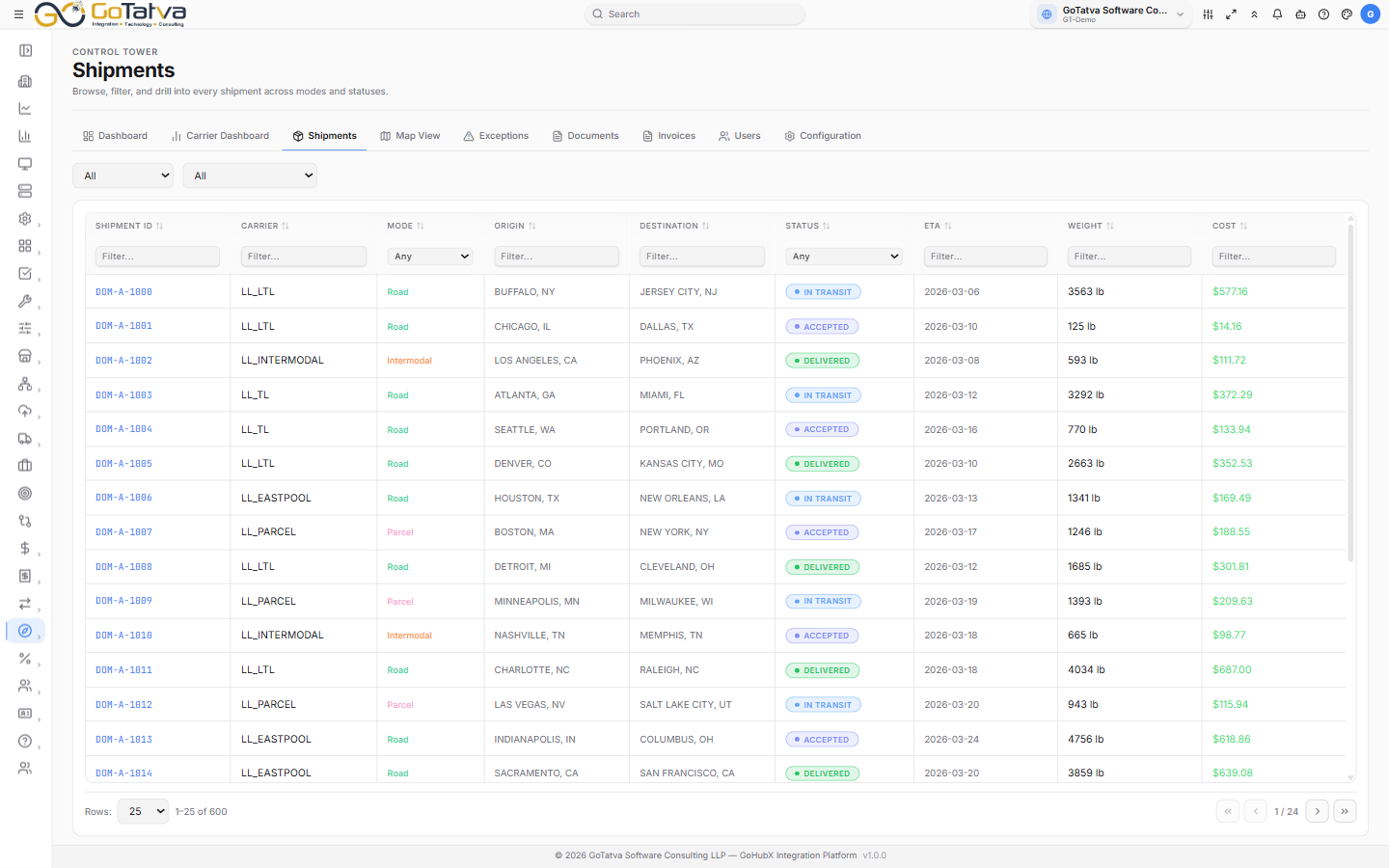Click the global Search field
Viewport: 1389px width, 868px height.
coord(694,14)
